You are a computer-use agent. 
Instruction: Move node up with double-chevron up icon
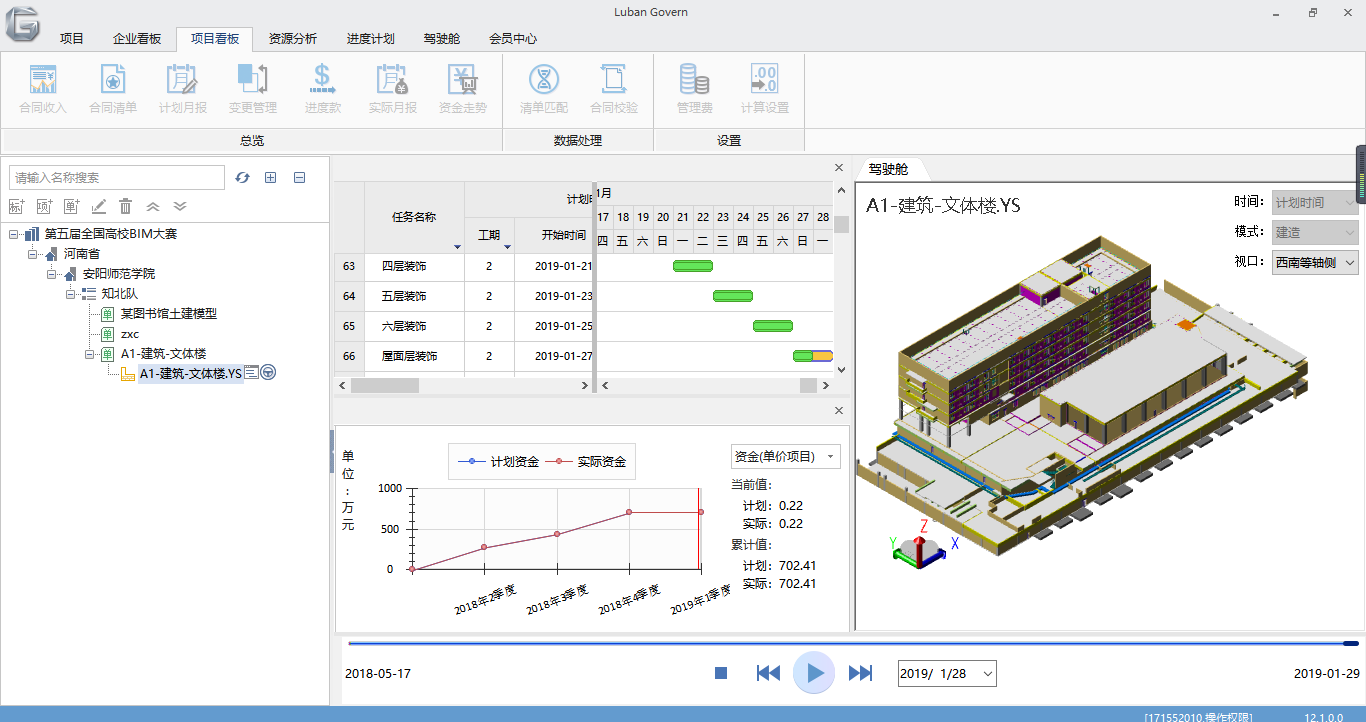click(153, 206)
